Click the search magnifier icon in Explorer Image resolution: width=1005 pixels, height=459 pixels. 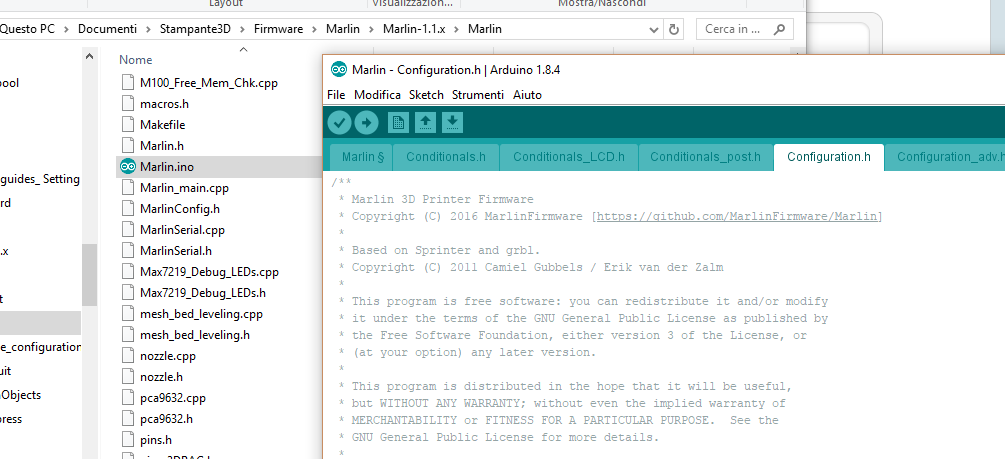[x=779, y=29]
